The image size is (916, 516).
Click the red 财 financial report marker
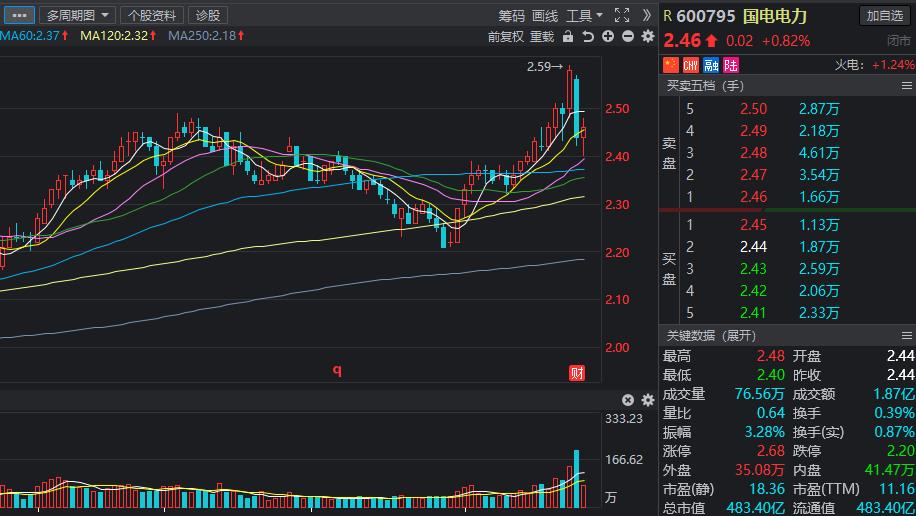click(x=577, y=373)
